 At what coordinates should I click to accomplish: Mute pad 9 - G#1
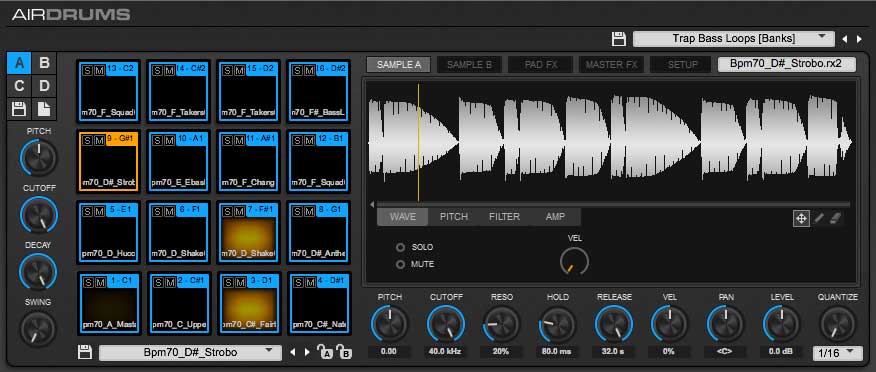coord(98,141)
